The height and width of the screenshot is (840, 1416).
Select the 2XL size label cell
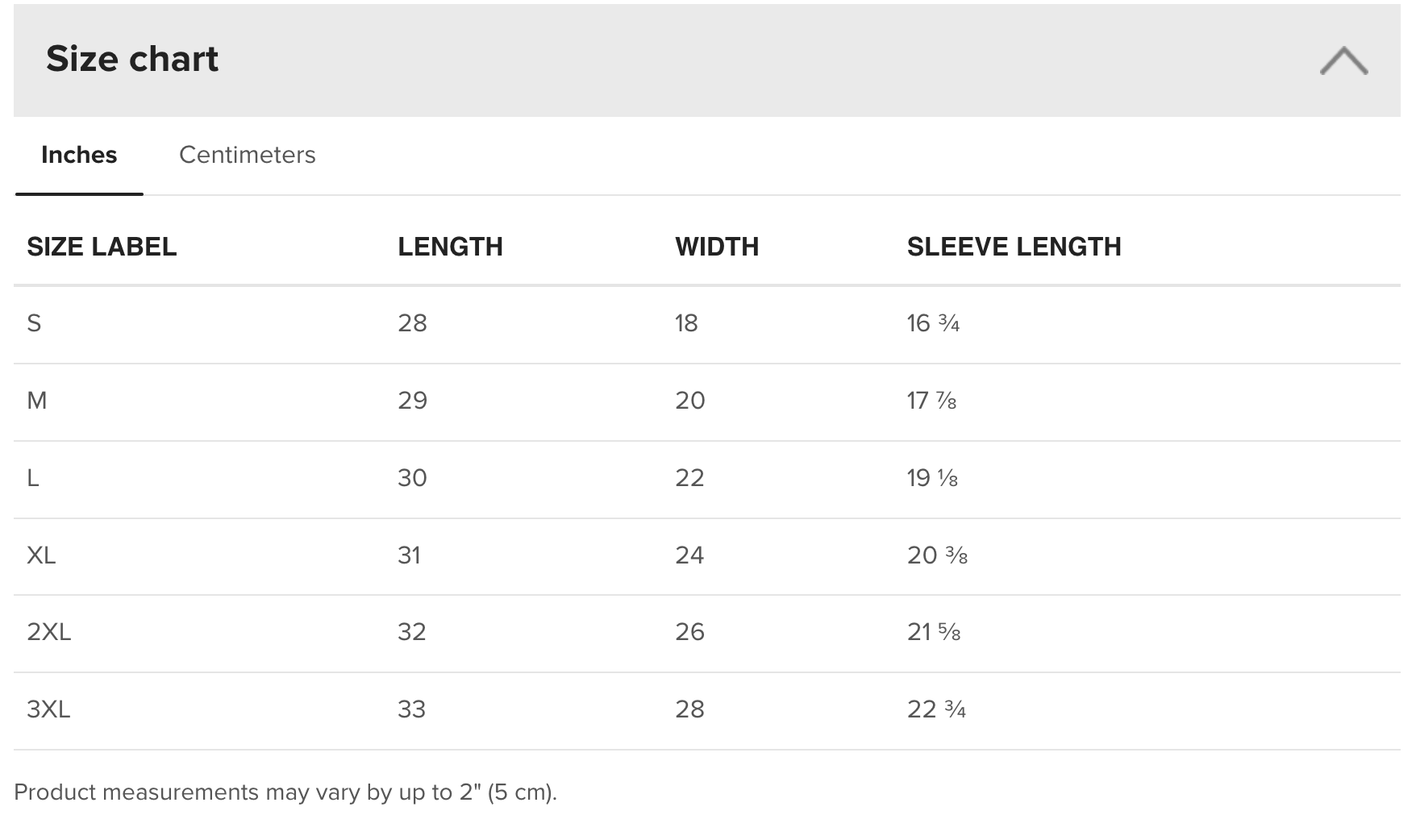[x=49, y=632]
